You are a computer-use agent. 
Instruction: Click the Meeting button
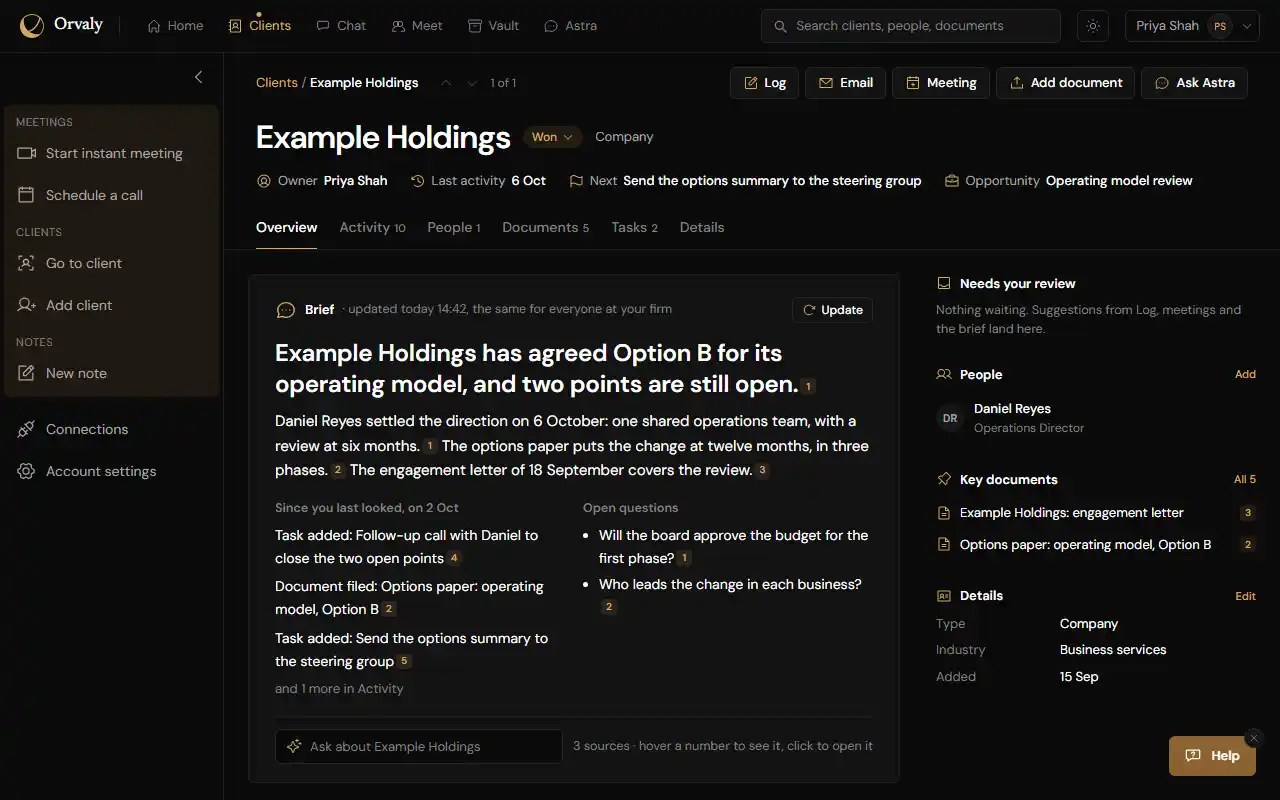[x=941, y=83]
